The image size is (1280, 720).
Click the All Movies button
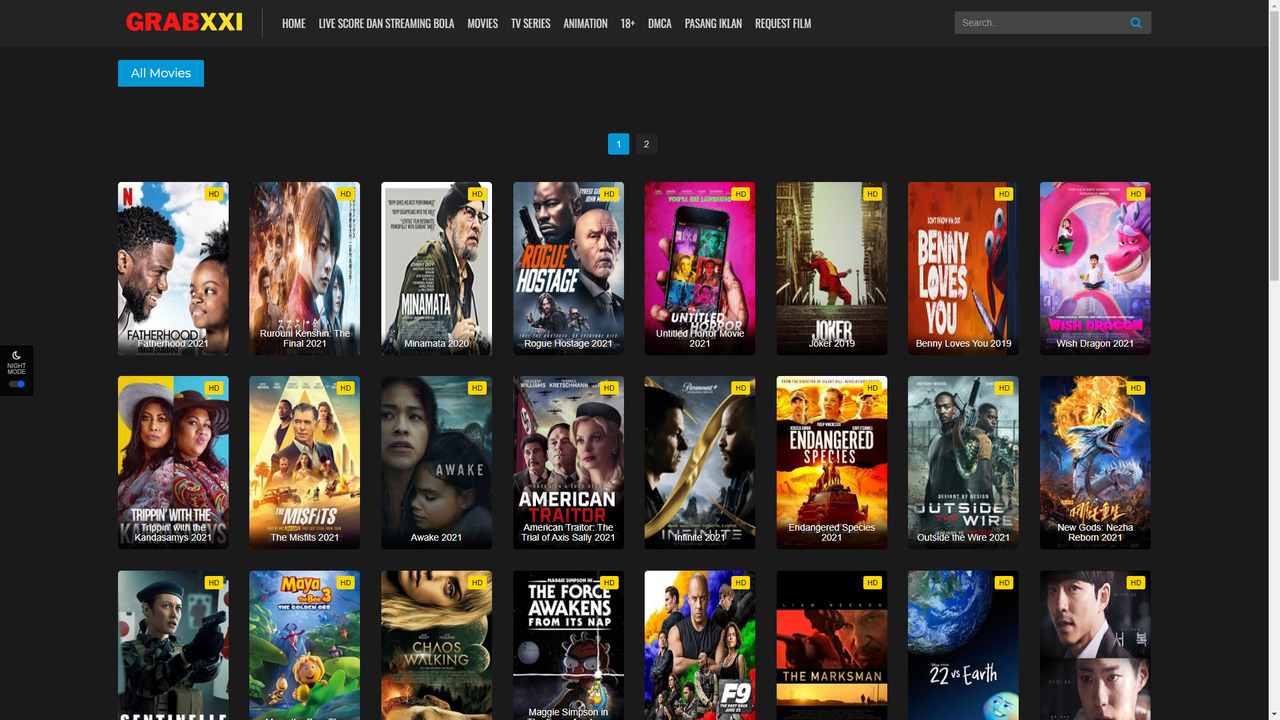(161, 73)
